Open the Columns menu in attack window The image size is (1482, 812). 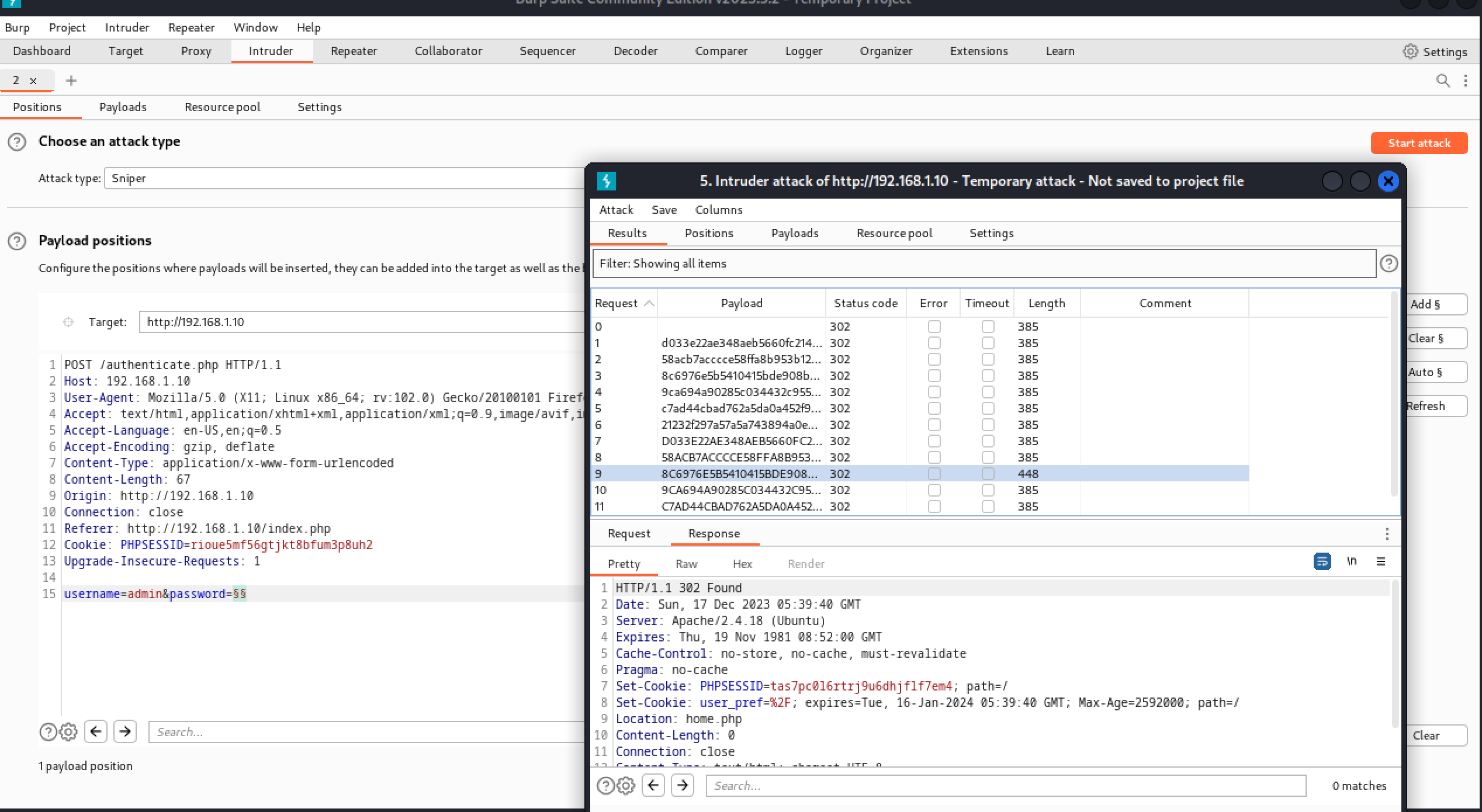(x=718, y=210)
